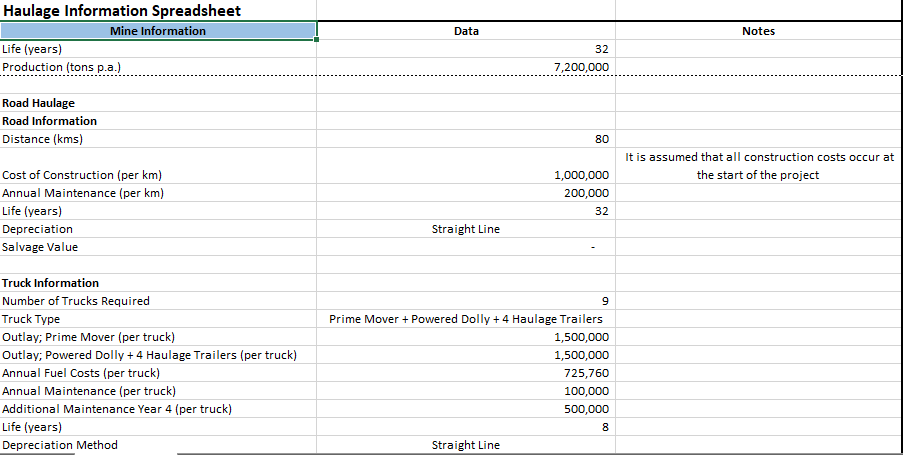
Task: Select the Life (years) label directly under Mine Information
Action: coord(32,49)
